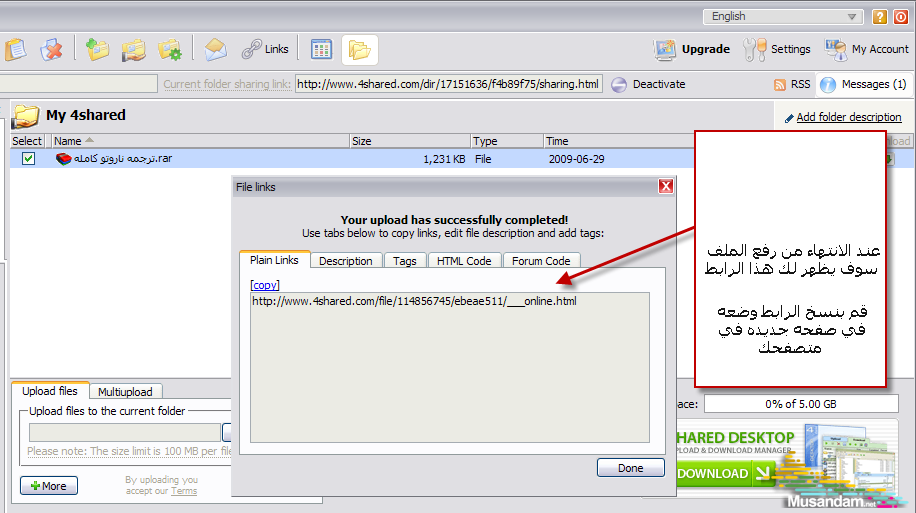Click the orange help question mark icon

pos(880,17)
